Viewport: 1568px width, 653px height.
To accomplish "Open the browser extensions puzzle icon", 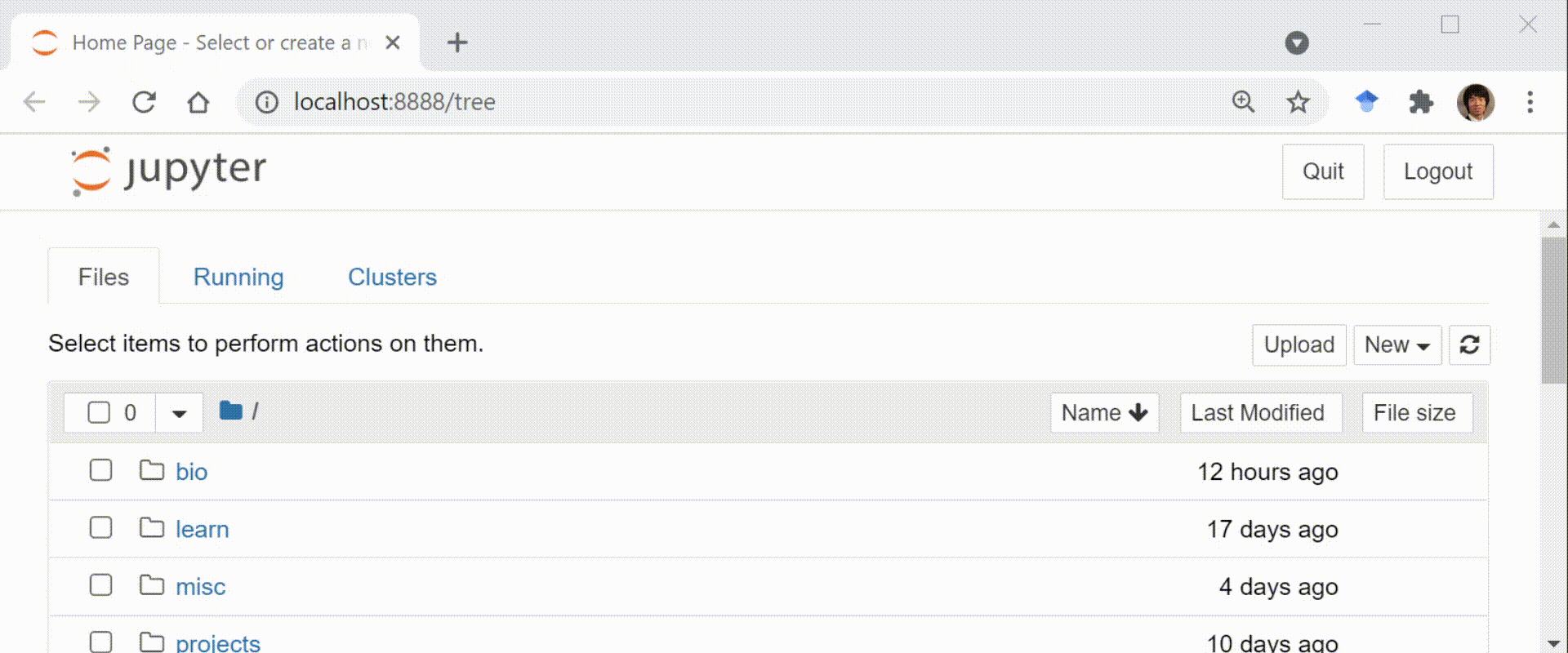I will click(x=1421, y=102).
